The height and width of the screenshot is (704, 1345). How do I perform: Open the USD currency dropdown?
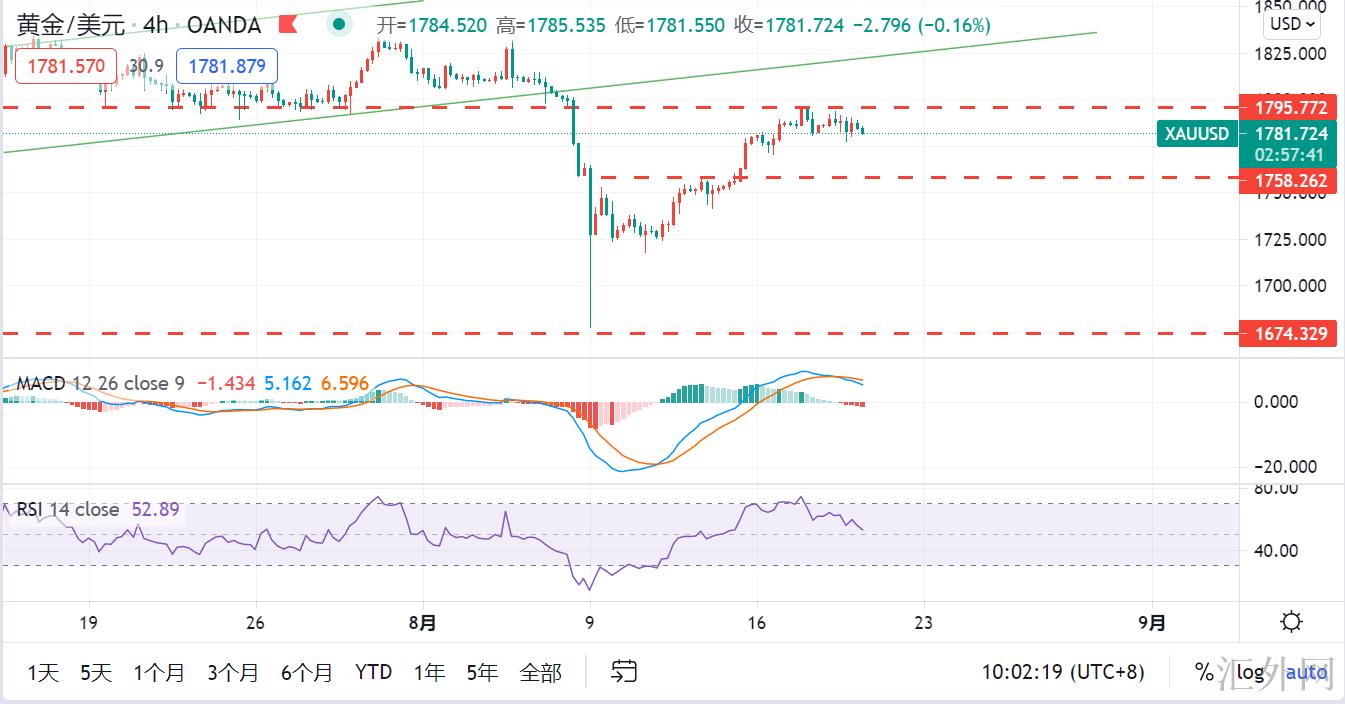[x=1290, y=24]
